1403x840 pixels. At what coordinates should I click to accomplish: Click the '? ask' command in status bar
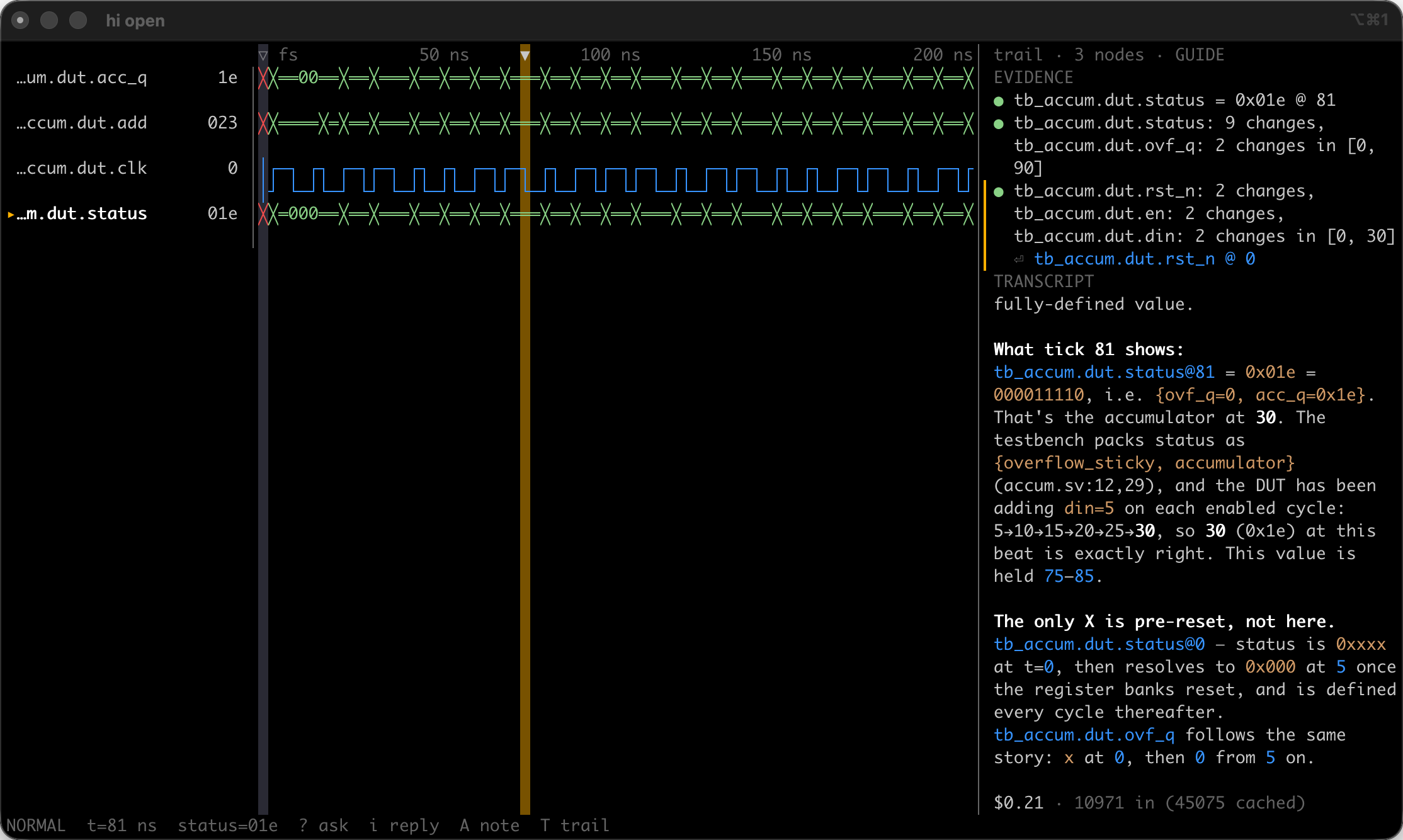pos(323,826)
